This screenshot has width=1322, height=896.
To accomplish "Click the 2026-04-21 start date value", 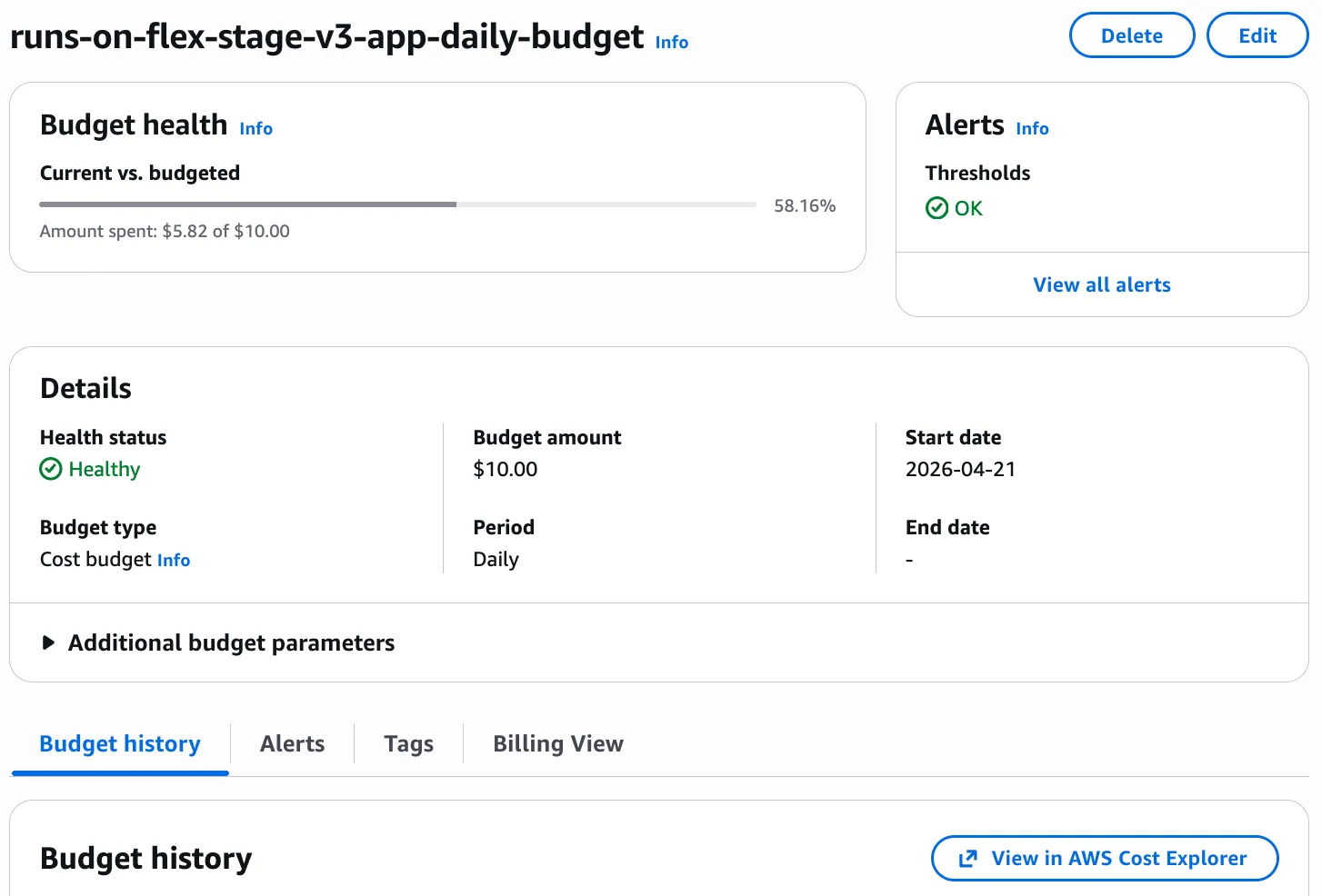I will tap(960, 469).
